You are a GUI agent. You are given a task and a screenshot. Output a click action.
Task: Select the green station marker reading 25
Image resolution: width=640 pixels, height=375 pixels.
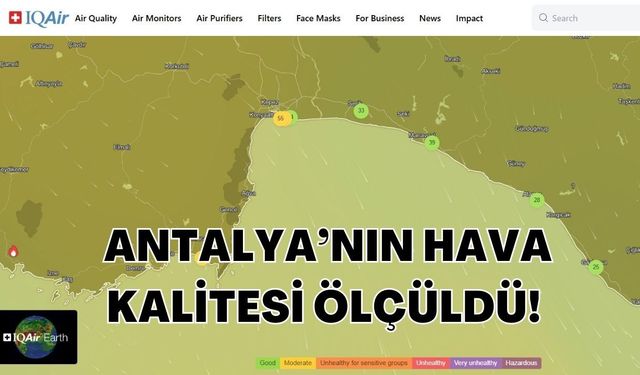pyautogui.click(x=596, y=267)
